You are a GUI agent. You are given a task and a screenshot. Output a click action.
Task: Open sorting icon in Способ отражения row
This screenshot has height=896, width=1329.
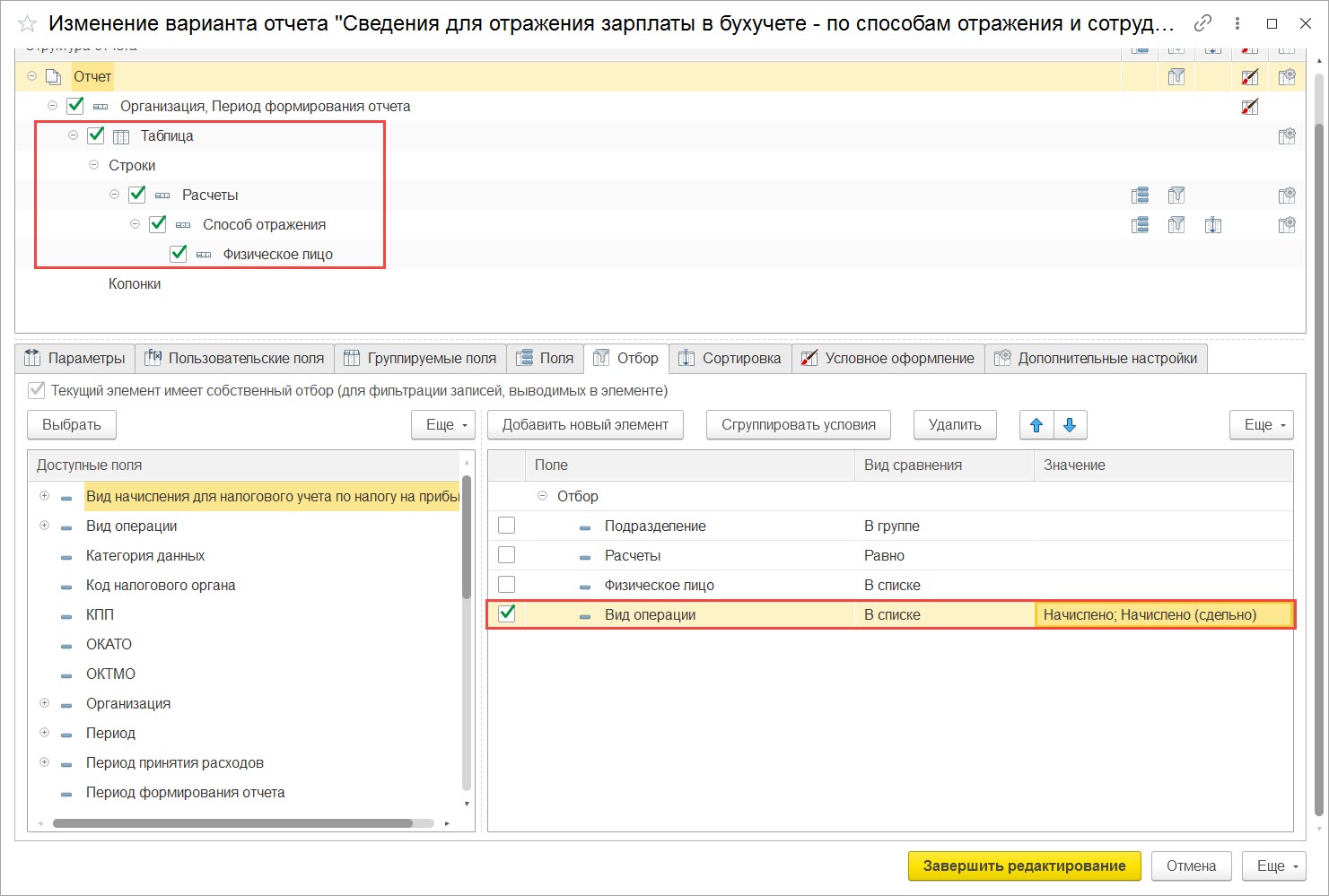coord(1213,225)
